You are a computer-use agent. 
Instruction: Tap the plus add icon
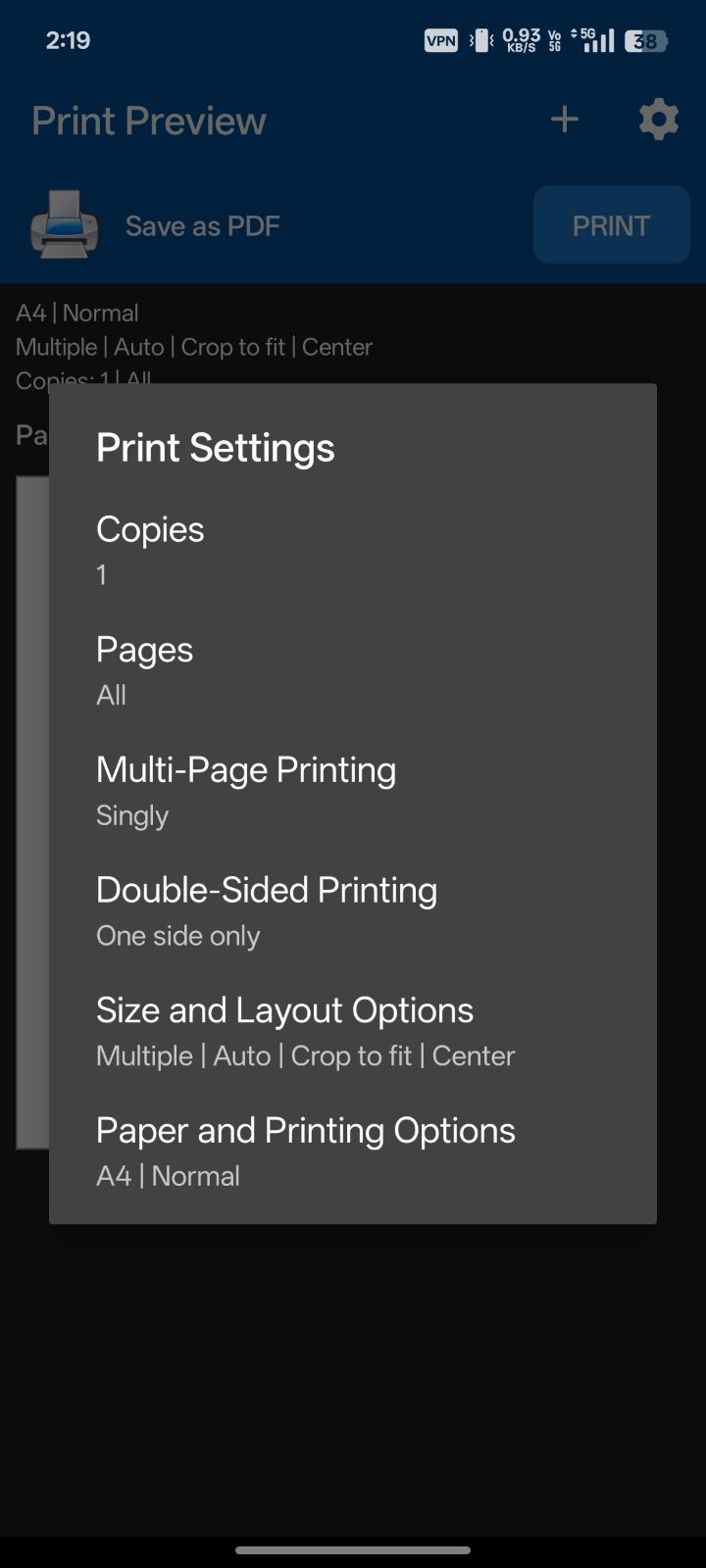[x=565, y=121]
